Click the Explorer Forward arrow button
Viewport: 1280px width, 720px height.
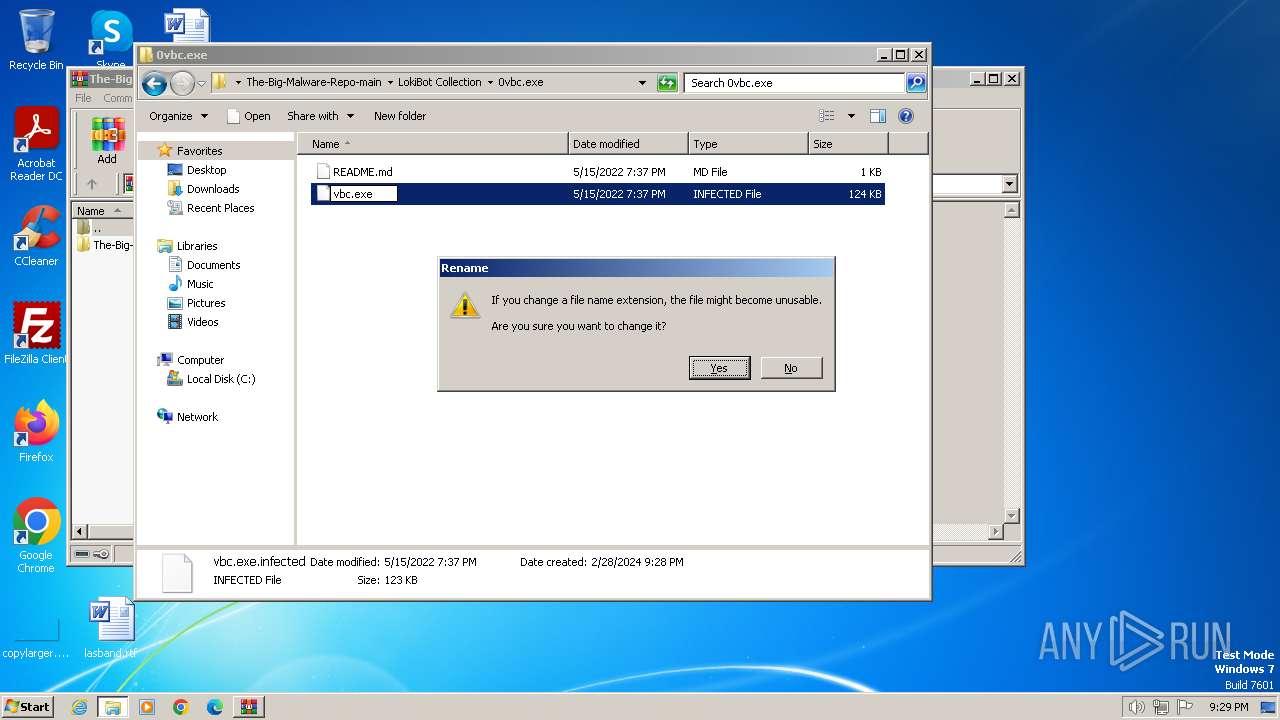click(x=182, y=83)
